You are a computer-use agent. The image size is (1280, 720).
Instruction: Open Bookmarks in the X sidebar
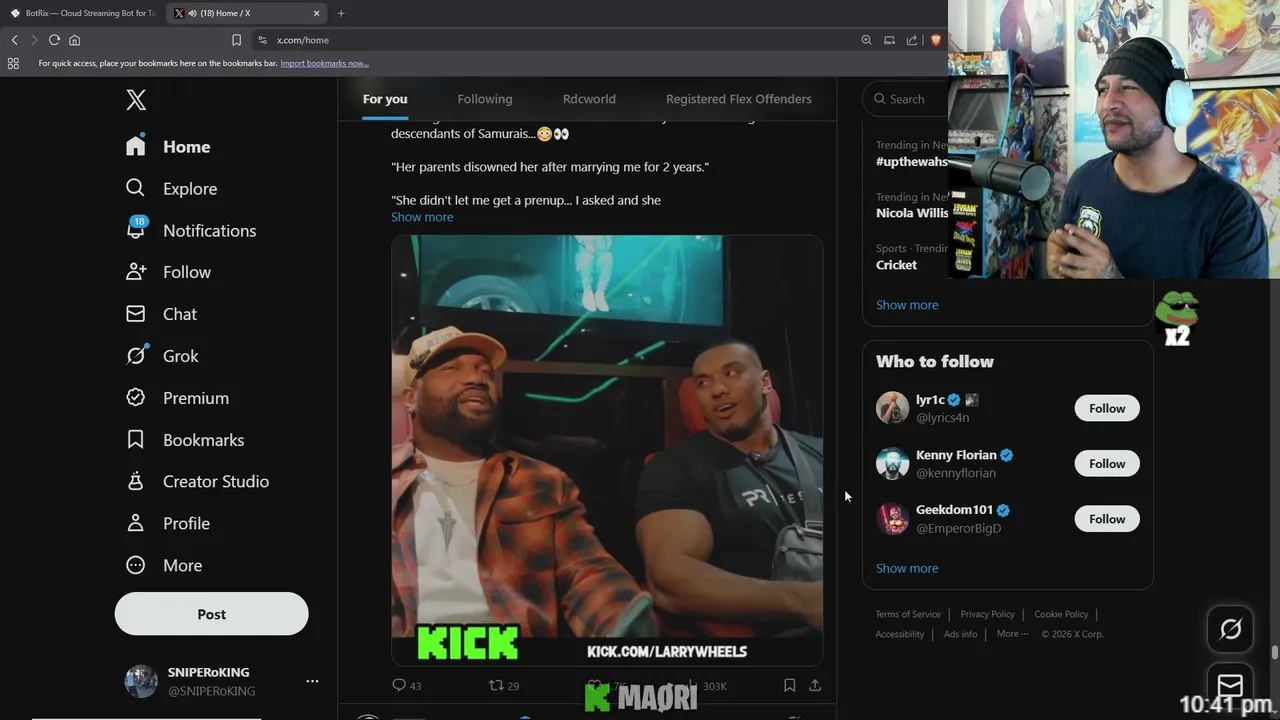coord(184,440)
